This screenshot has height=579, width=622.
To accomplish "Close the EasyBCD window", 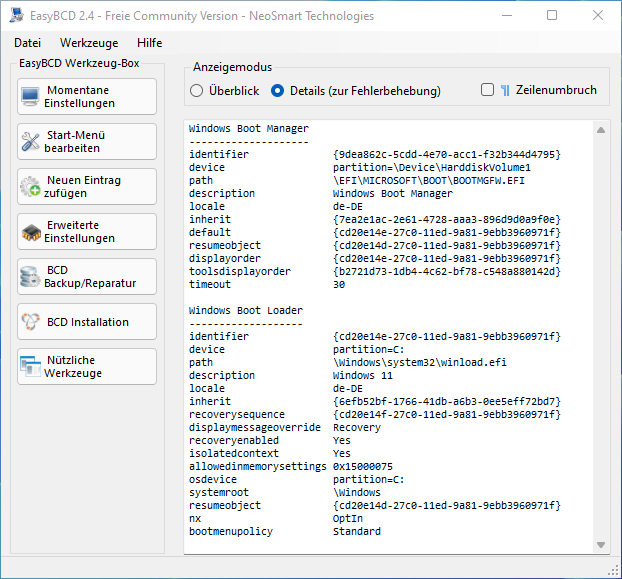I will coord(598,15).
